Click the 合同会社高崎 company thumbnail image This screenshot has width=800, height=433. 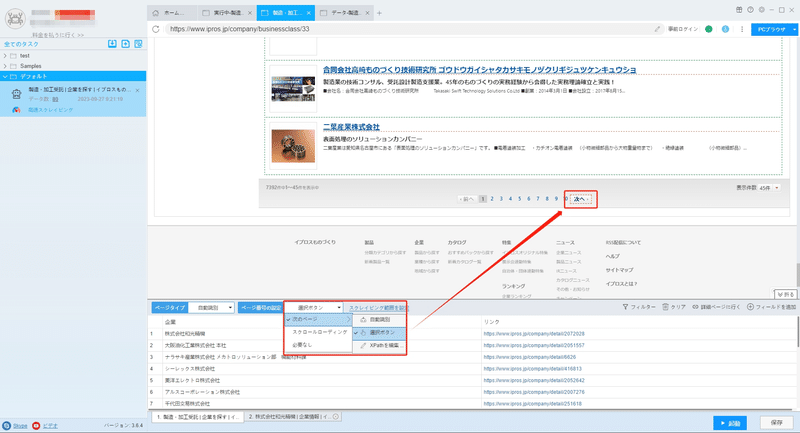293,89
